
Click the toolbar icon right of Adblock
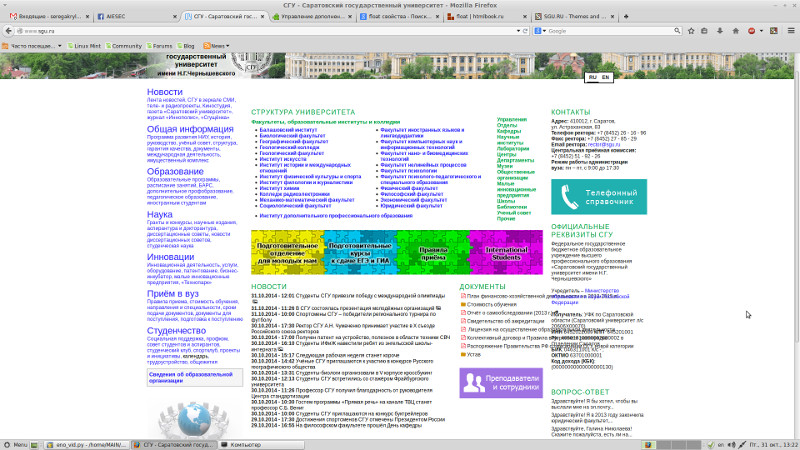773,31
